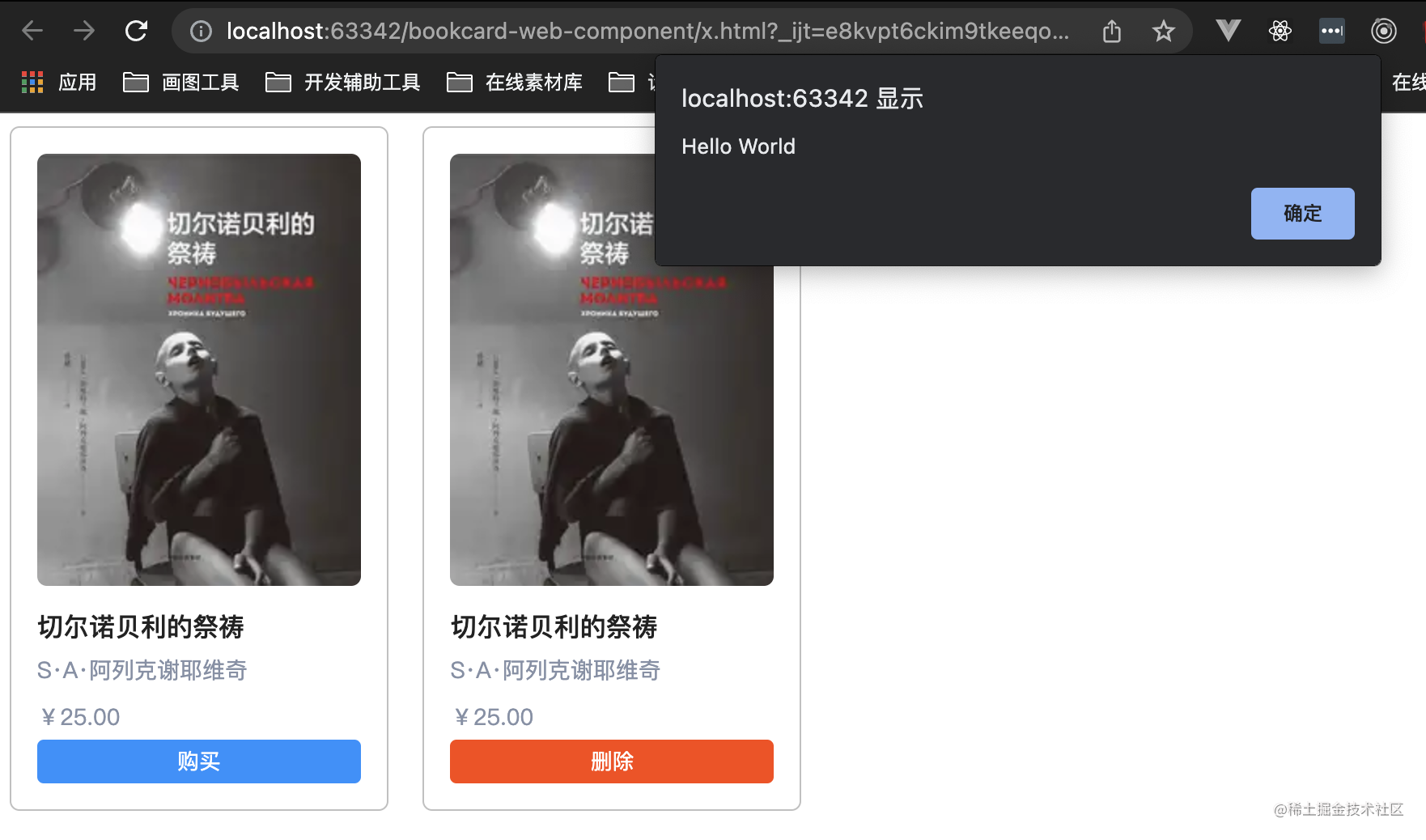The width and height of the screenshot is (1426, 840).
Task: Open the Vue devtools extension icon
Action: coord(1229,31)
